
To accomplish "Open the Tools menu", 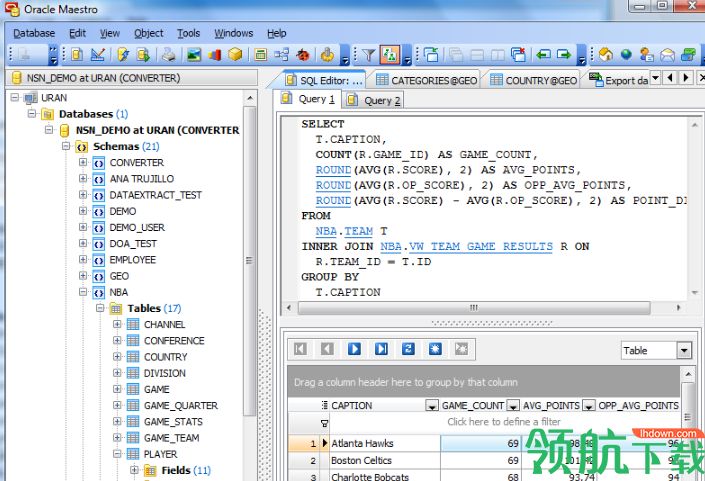I will [188, 33].
